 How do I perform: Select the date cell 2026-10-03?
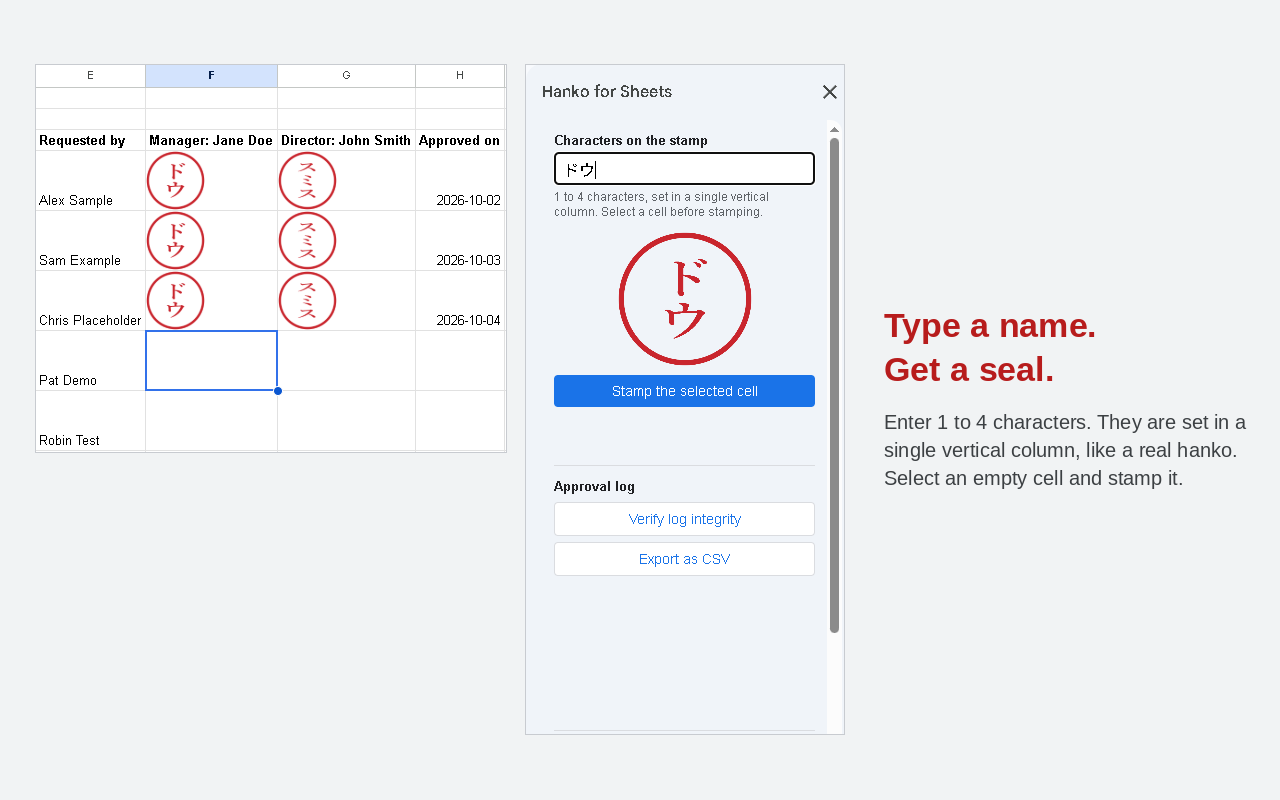460,240
